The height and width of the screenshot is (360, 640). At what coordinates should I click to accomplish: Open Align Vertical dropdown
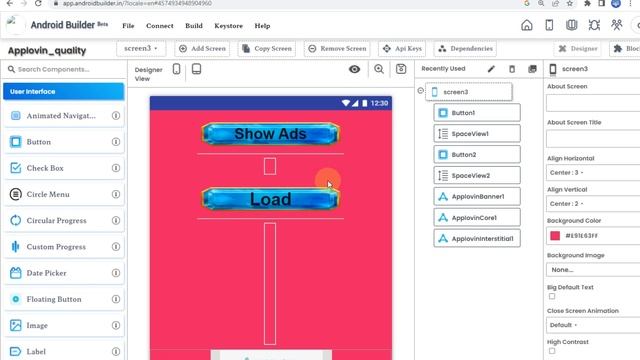pyautogui.click(x=593, y=204)
